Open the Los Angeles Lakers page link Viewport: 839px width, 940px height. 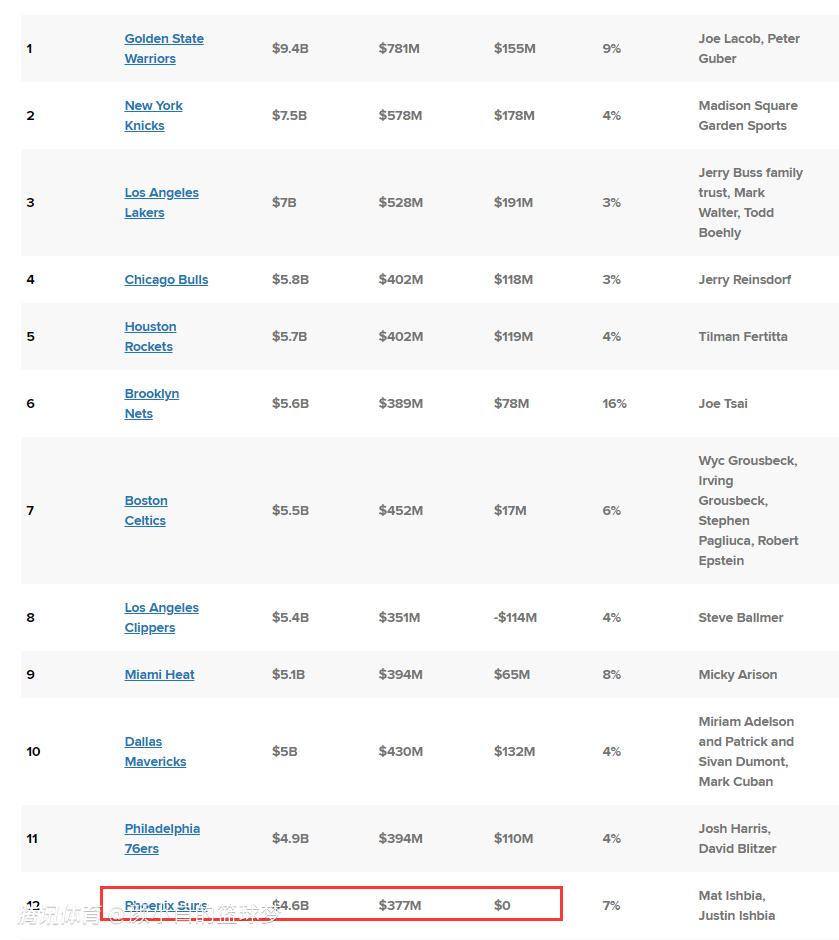tap(161, 193)
